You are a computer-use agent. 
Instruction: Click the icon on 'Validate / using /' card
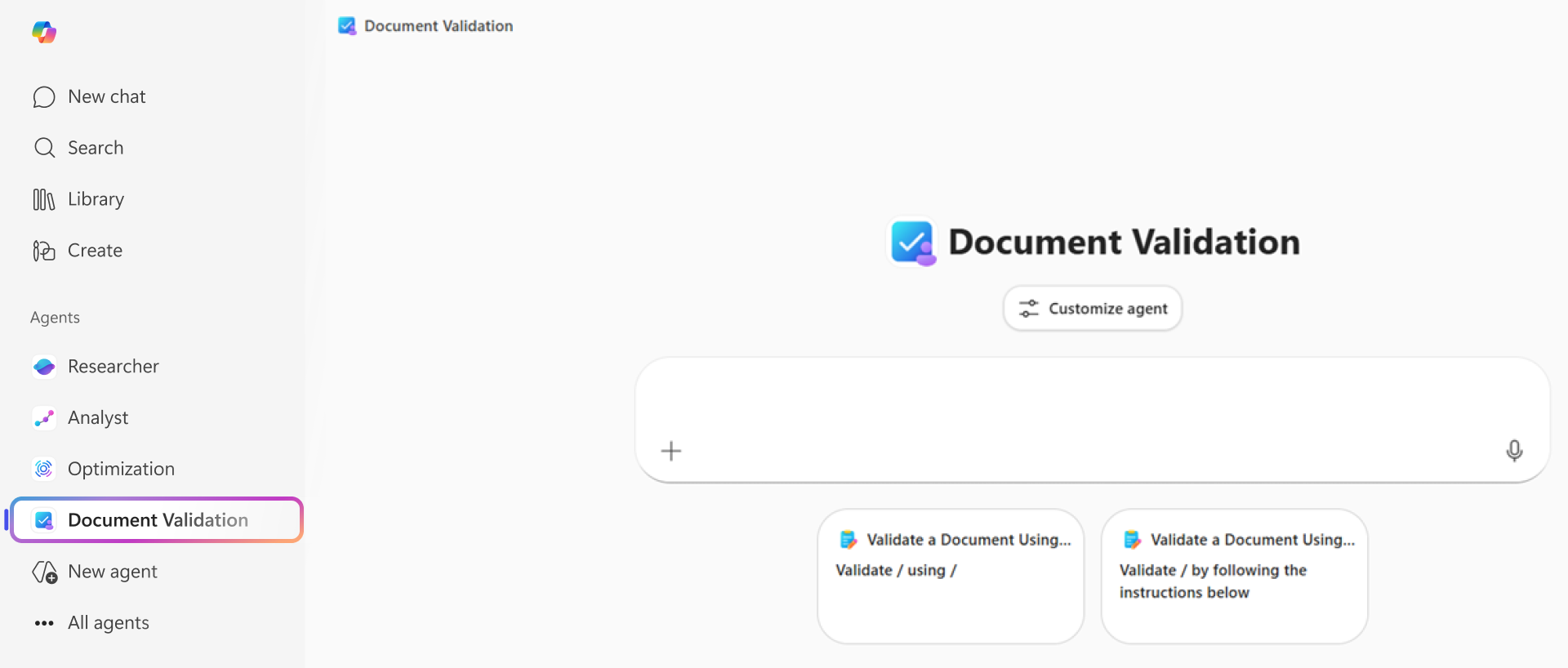click(849, 540)
